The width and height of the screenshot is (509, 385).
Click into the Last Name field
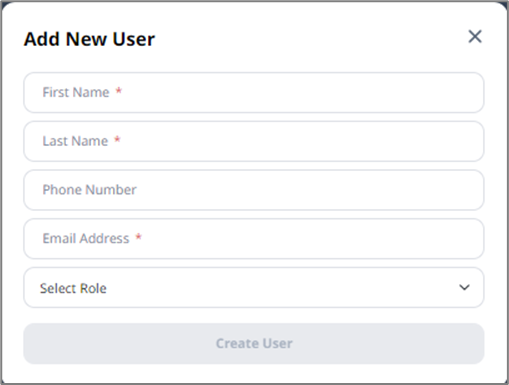[254, 141]
